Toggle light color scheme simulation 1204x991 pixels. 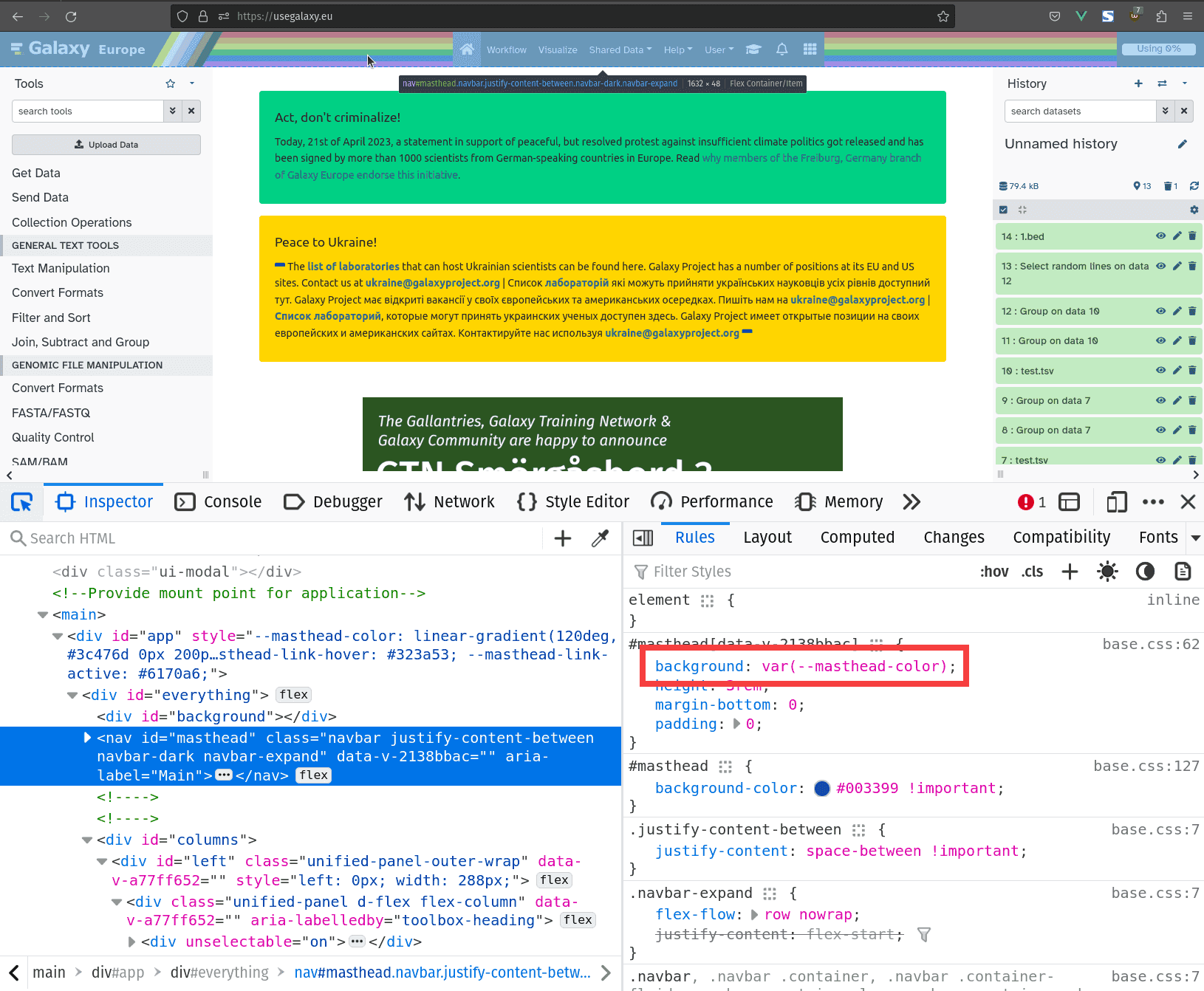pyautogui.click(x=1107, y=572)
